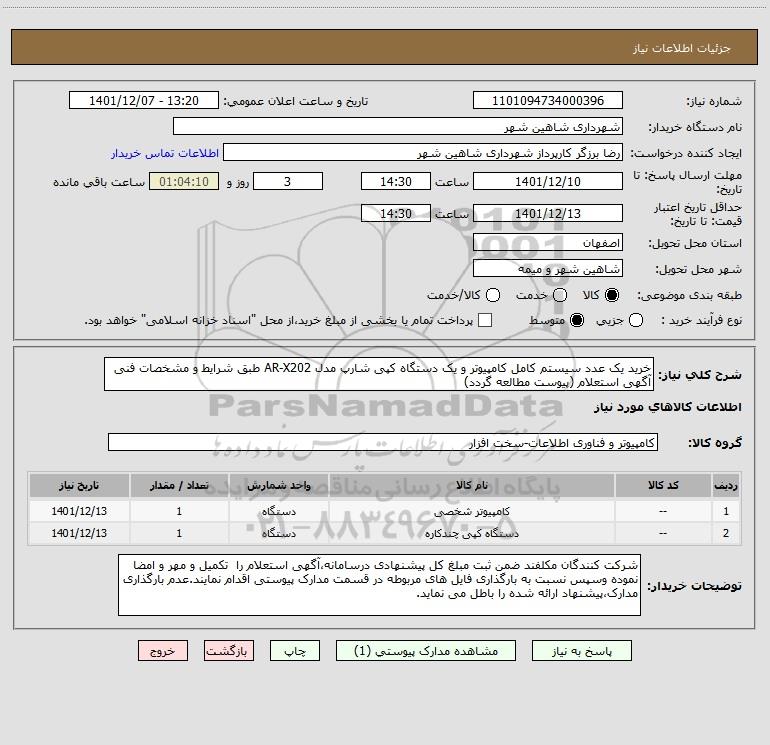The image size is (770, 745).
Task: Select the کالا/خدمت radio option
Action: point(493,295)
